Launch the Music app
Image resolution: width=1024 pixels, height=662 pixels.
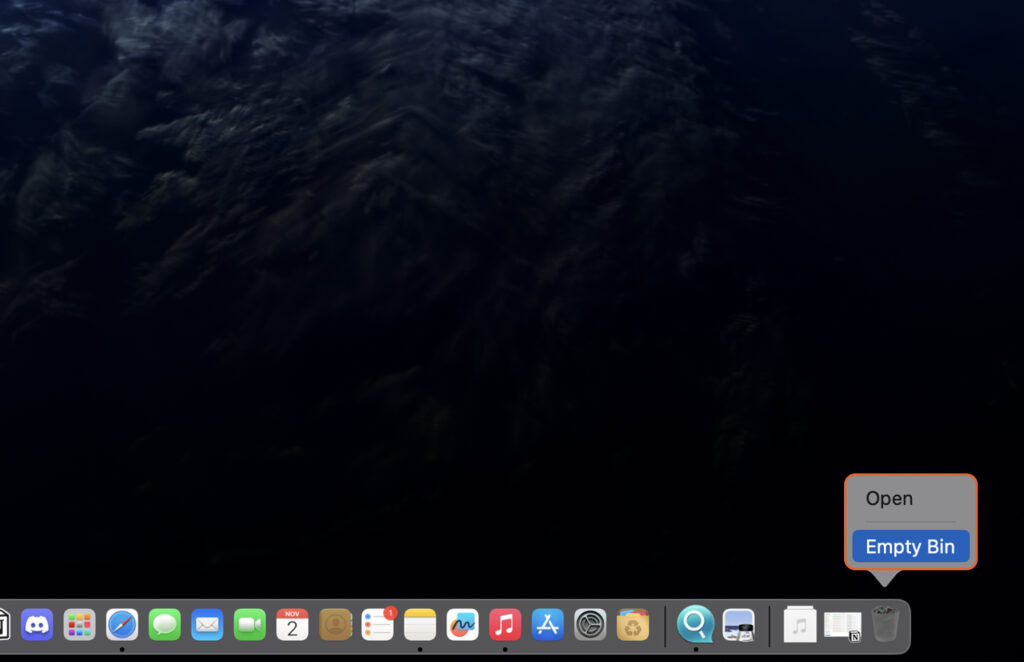pos(505,625)
